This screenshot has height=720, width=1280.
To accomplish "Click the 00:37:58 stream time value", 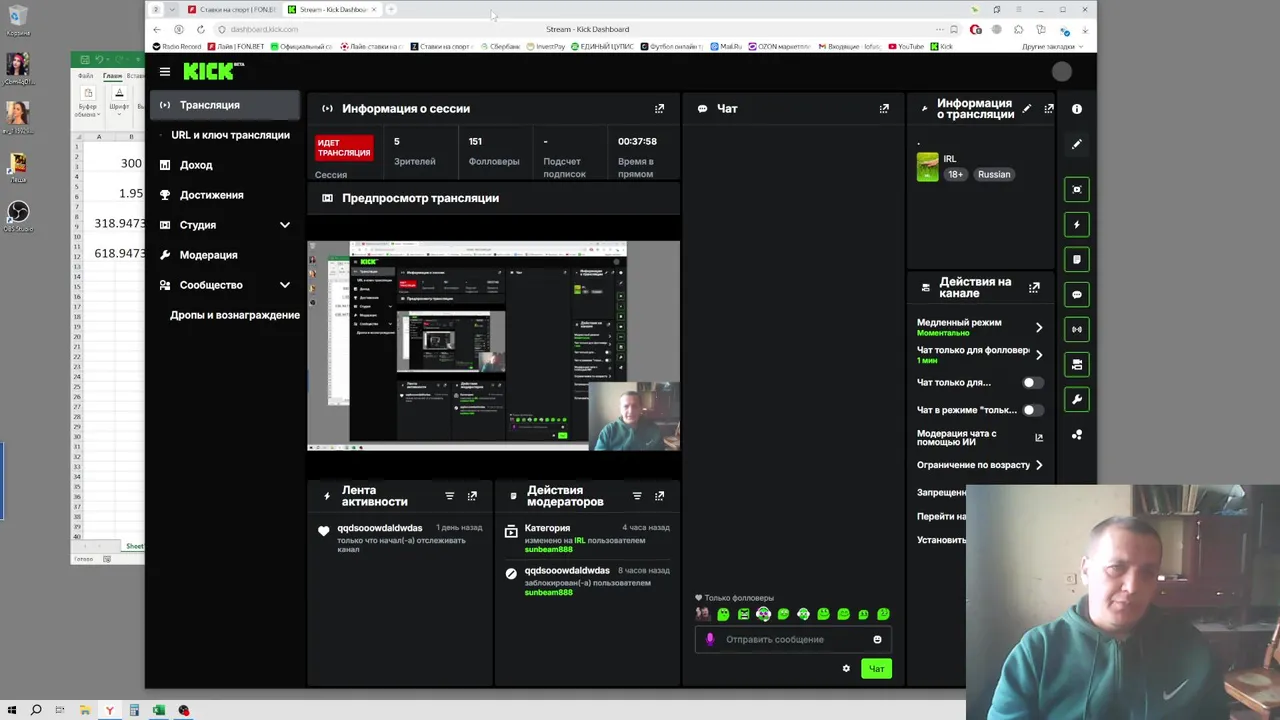I will point(637,141).
